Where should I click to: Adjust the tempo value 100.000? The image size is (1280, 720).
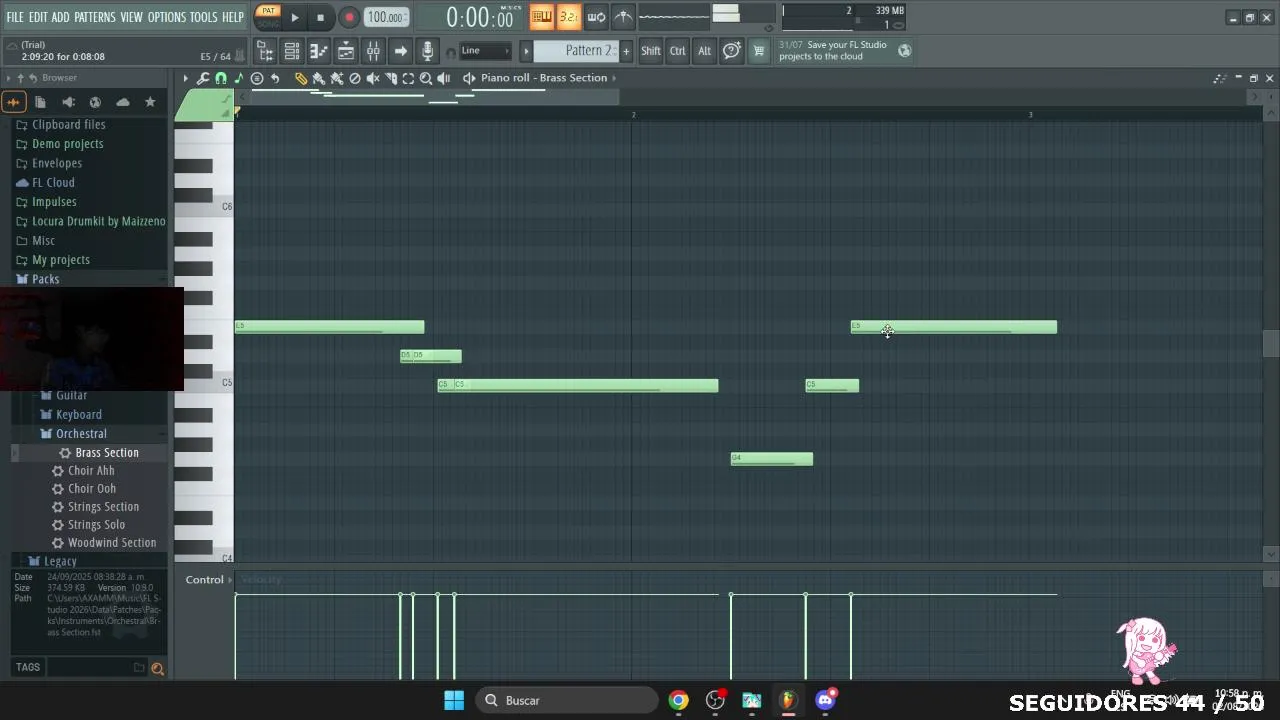385,17
